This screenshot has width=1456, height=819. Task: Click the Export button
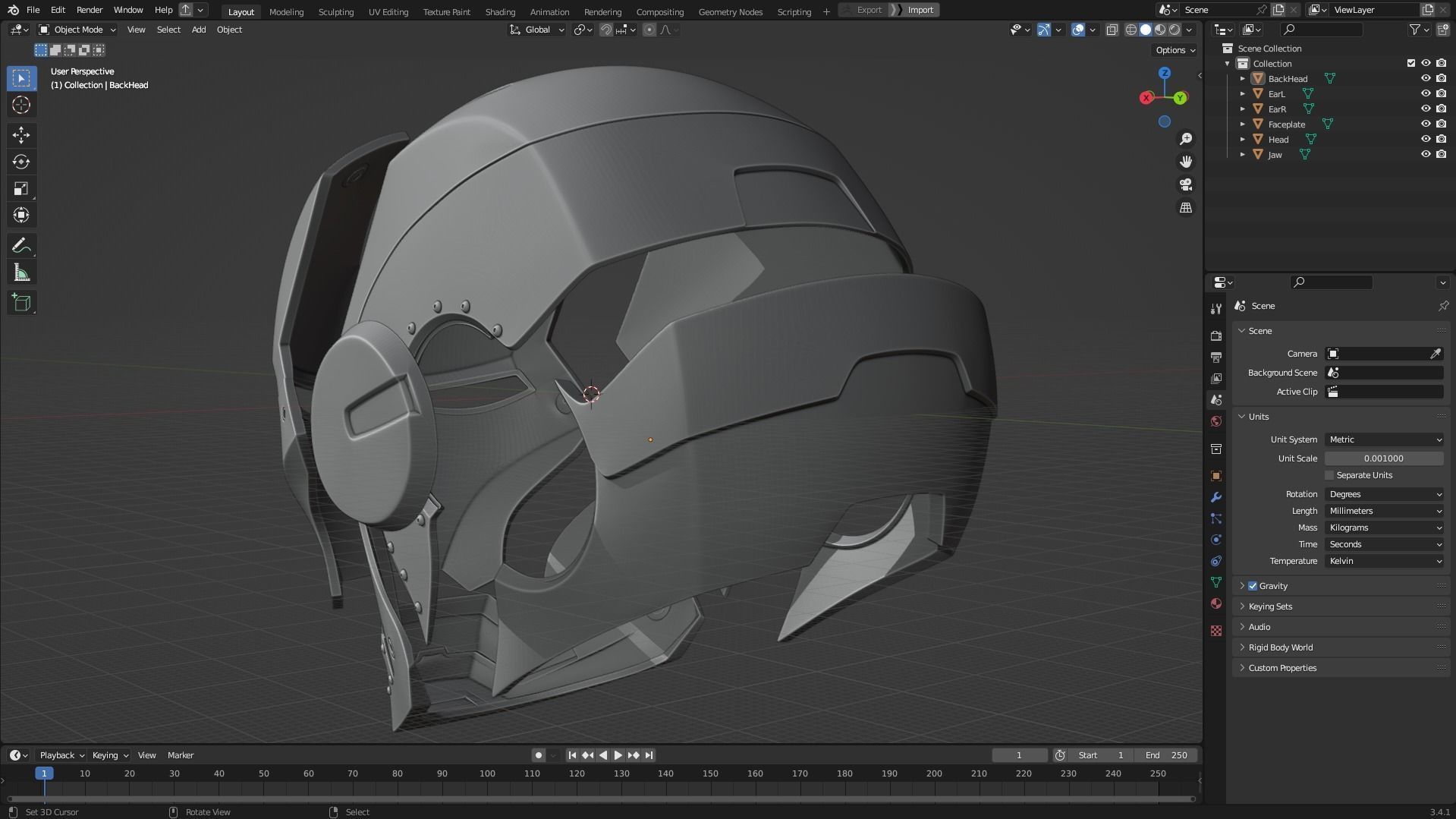(863, 10)
